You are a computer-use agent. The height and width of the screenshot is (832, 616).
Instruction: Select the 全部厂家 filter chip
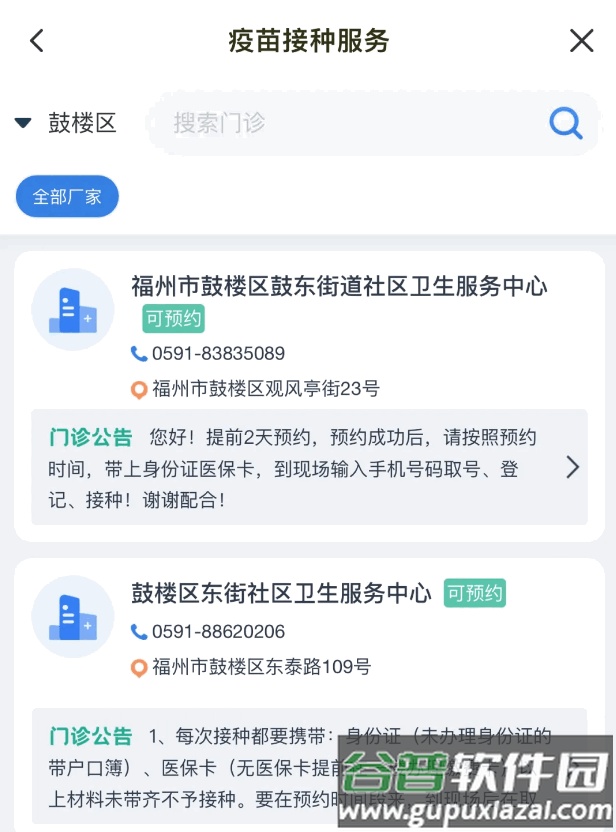[67, 196]
